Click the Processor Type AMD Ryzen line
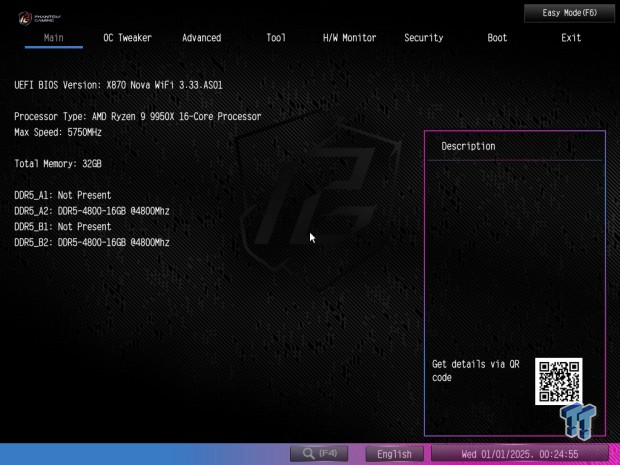Viewport: 620px width, 465px height. click(x=138, y=117)
